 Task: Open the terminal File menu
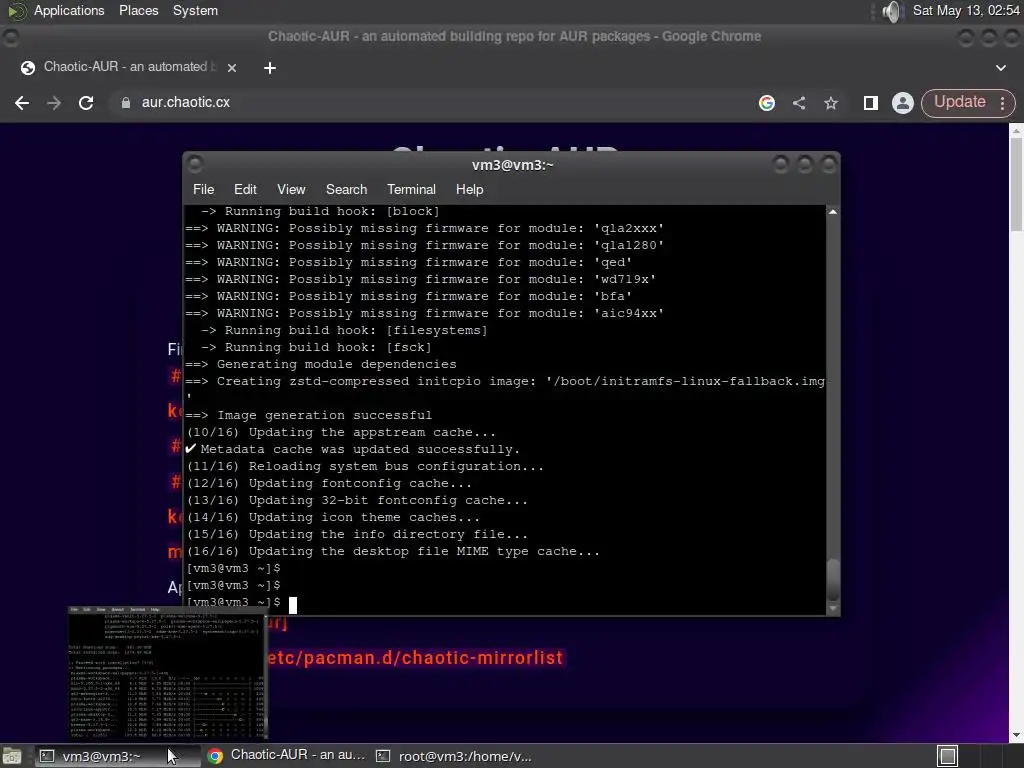(x=203, y=189)
